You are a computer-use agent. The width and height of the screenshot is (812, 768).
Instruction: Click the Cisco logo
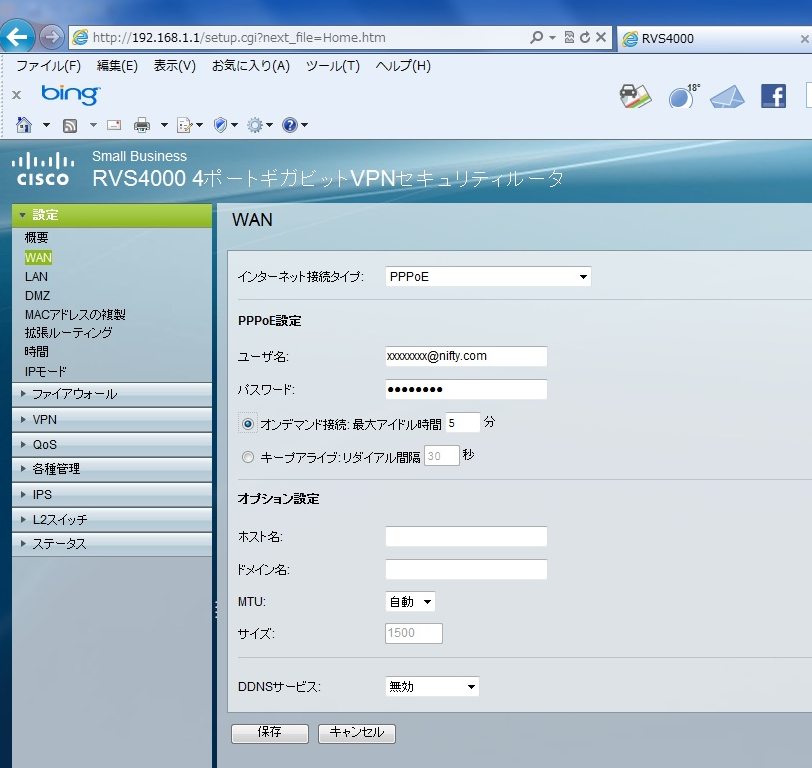[43, 169]
